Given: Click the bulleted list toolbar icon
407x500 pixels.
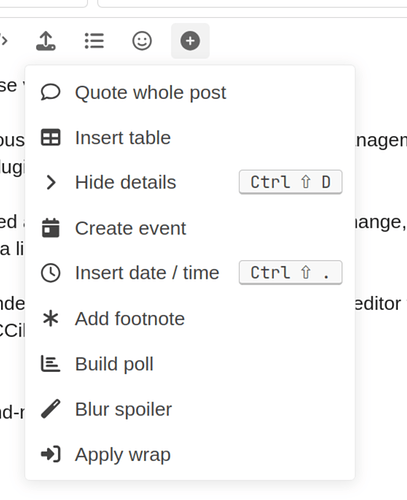Looking at the screenshot, I should point(94,41).
